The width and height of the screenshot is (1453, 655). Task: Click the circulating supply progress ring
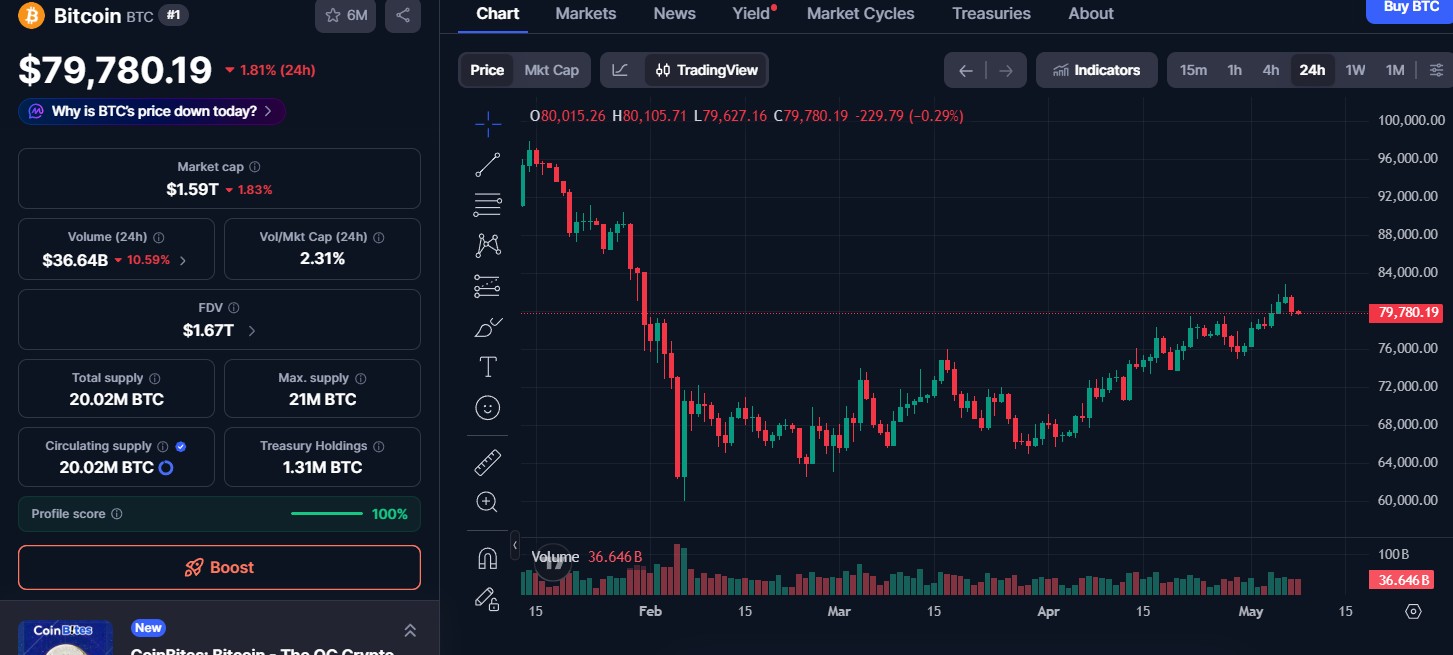[x=167, y=467]
